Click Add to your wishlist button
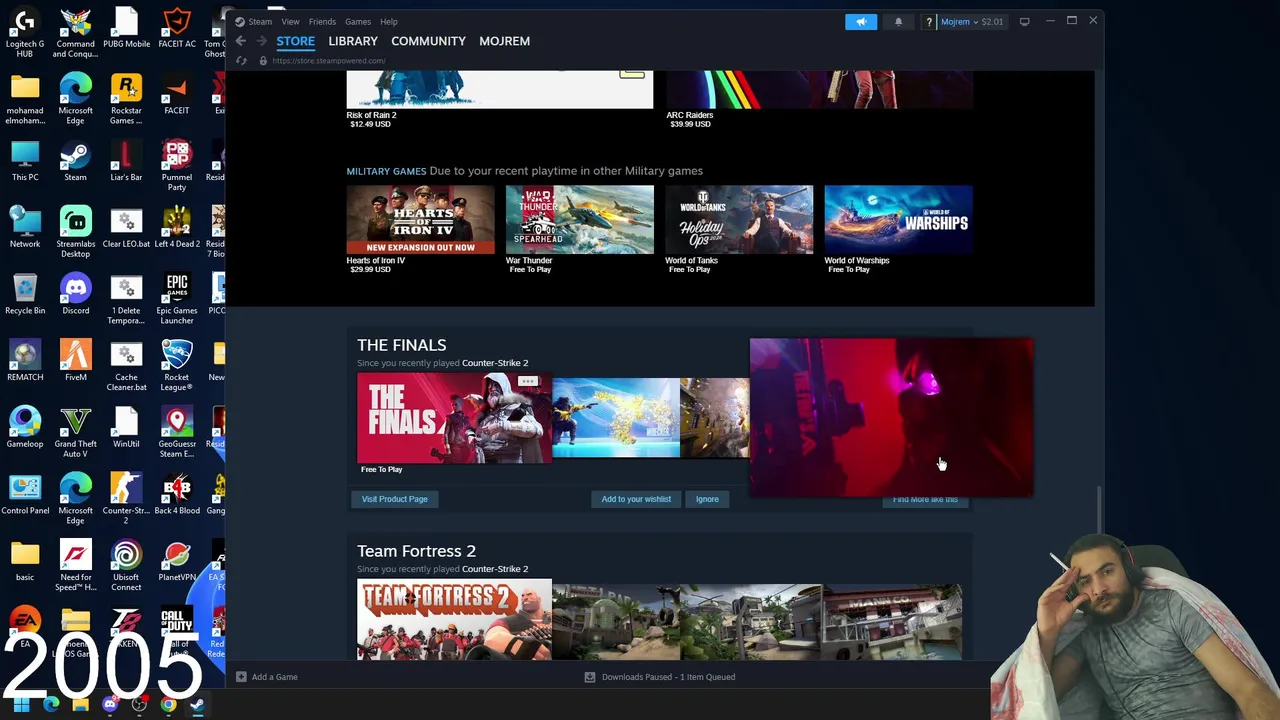The height and width of the screenshot is (720, 1280). point(636,499)
